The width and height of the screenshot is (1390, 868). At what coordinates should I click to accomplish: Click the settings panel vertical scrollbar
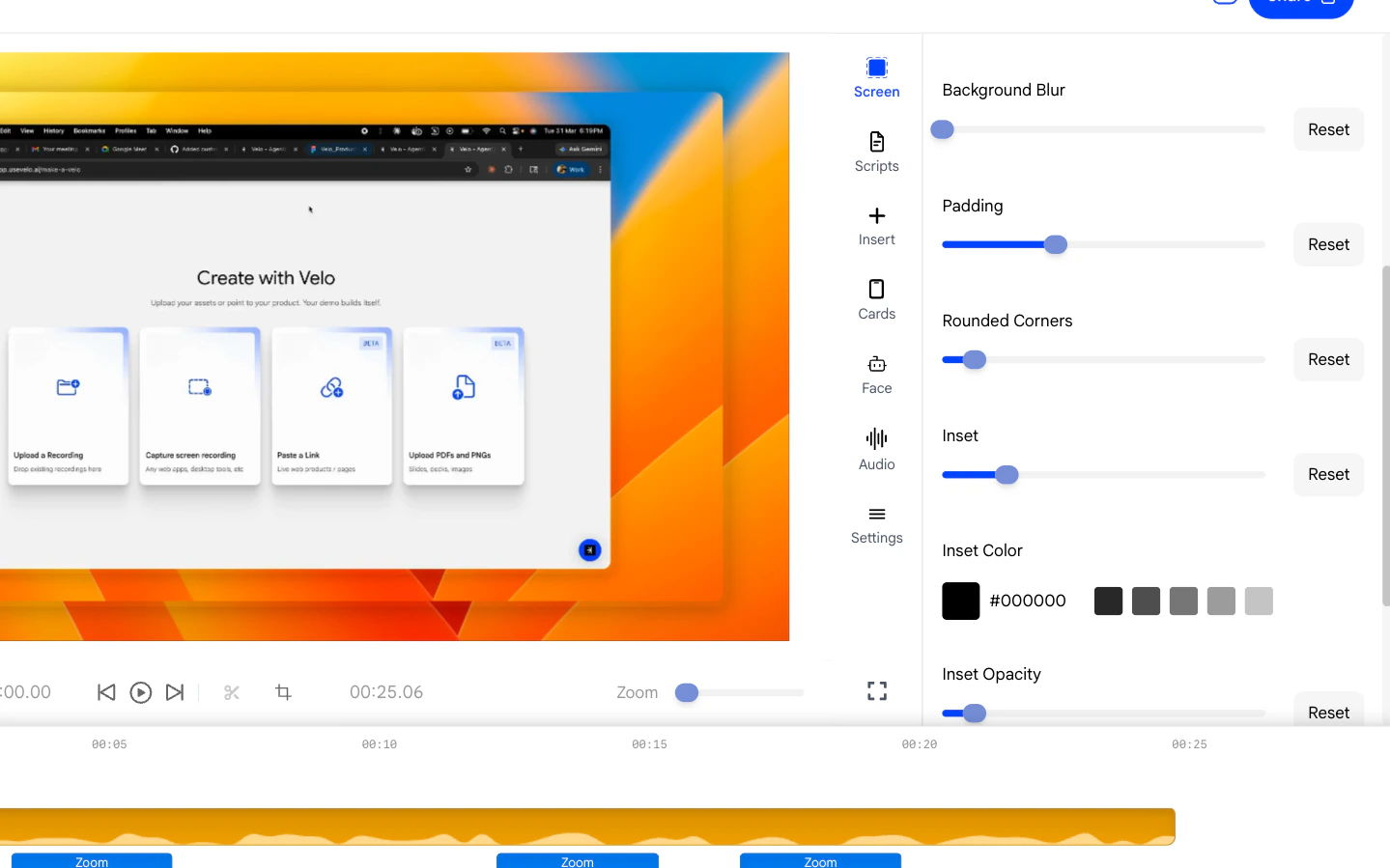pyautogui.click(x=1385, y=435)
